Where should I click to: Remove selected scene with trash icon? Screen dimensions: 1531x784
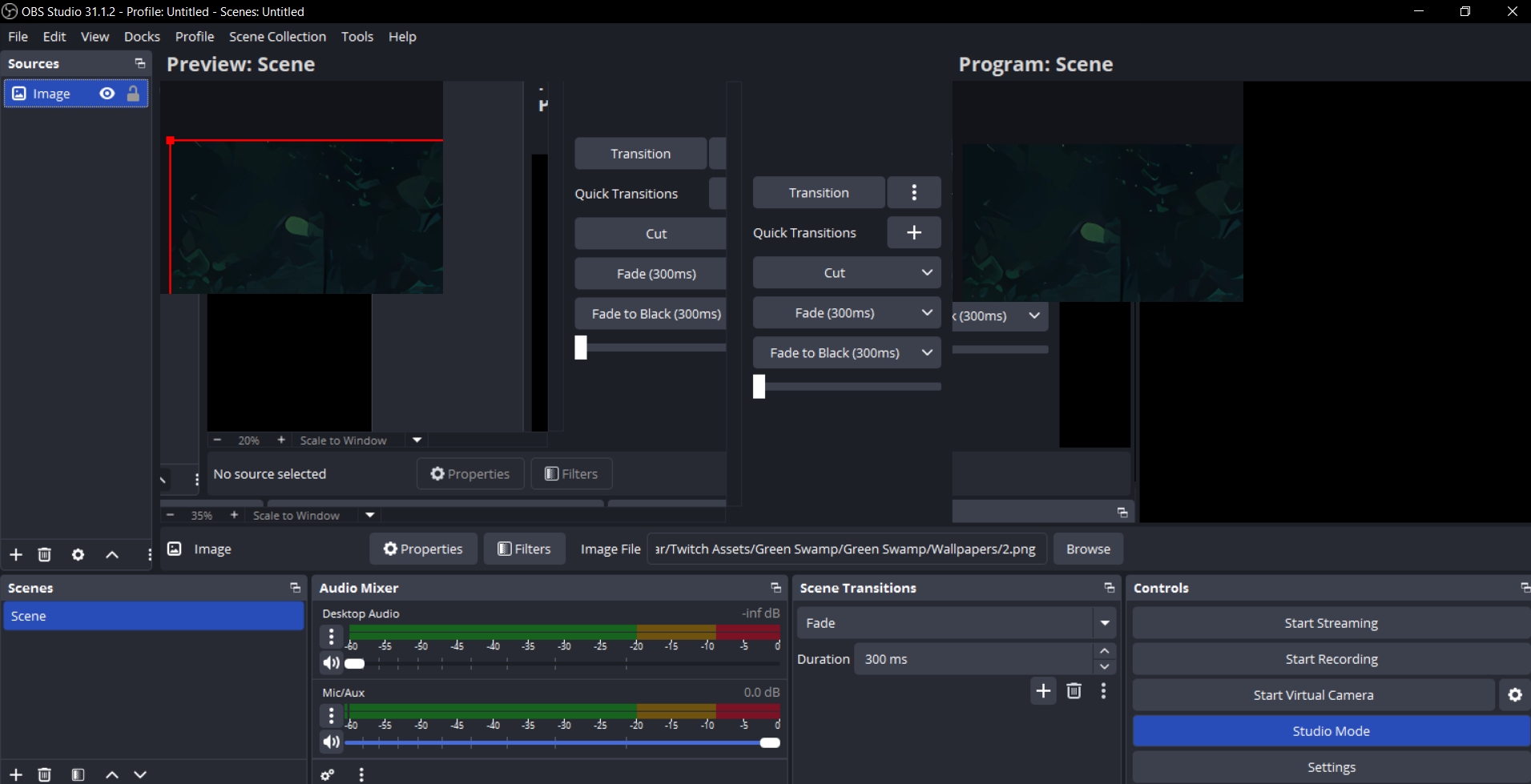pos(45,774)
